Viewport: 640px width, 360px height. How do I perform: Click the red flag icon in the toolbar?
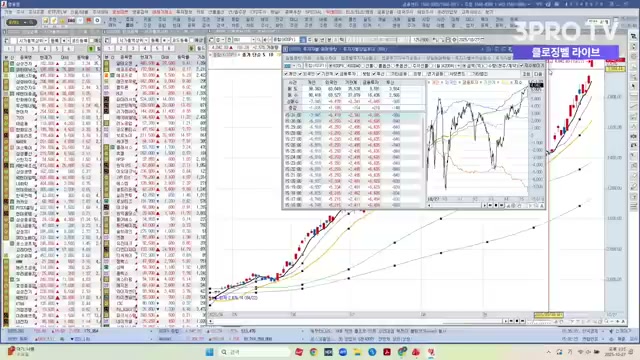point(89,20)
